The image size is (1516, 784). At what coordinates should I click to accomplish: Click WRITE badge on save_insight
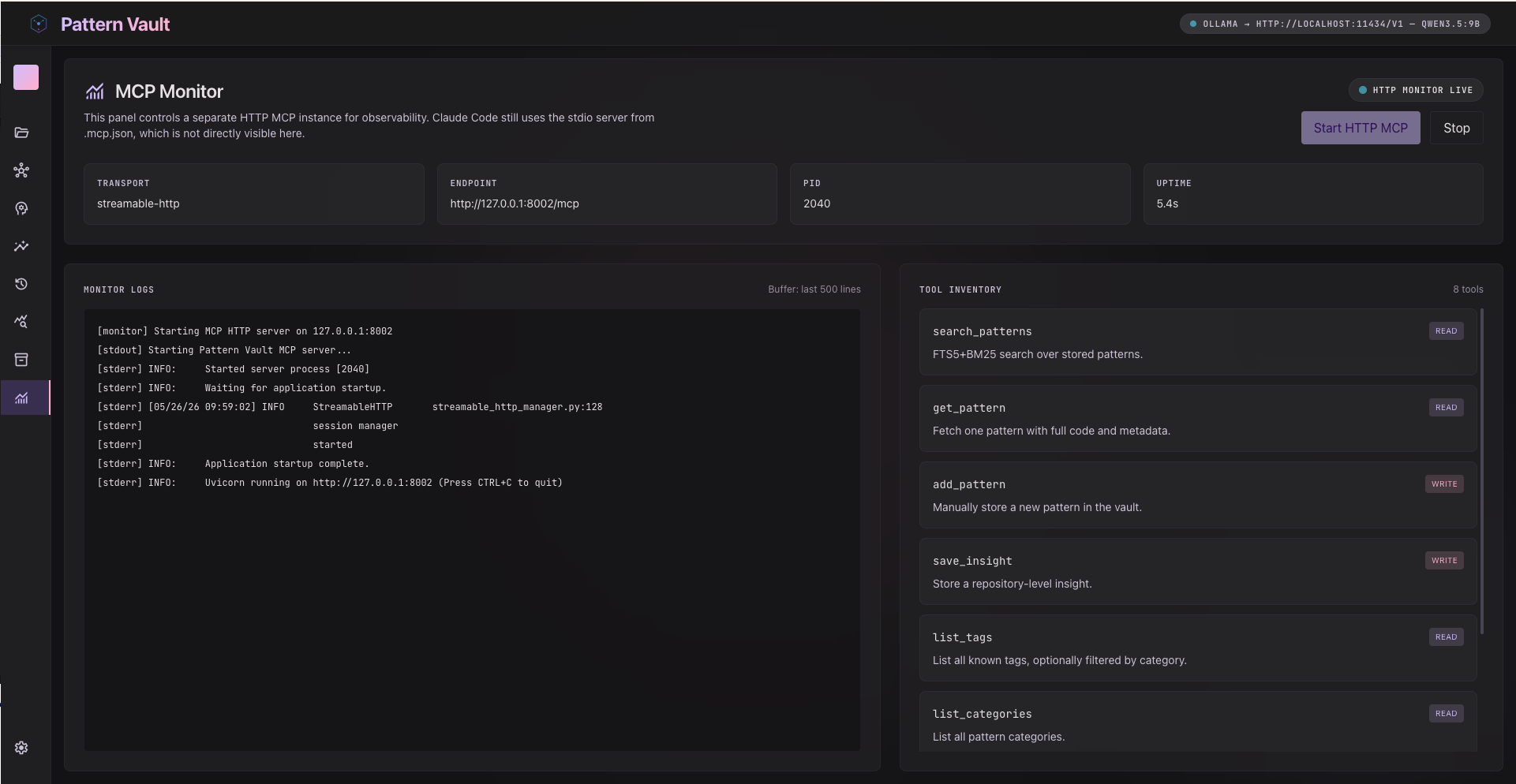click(1444, 561)
